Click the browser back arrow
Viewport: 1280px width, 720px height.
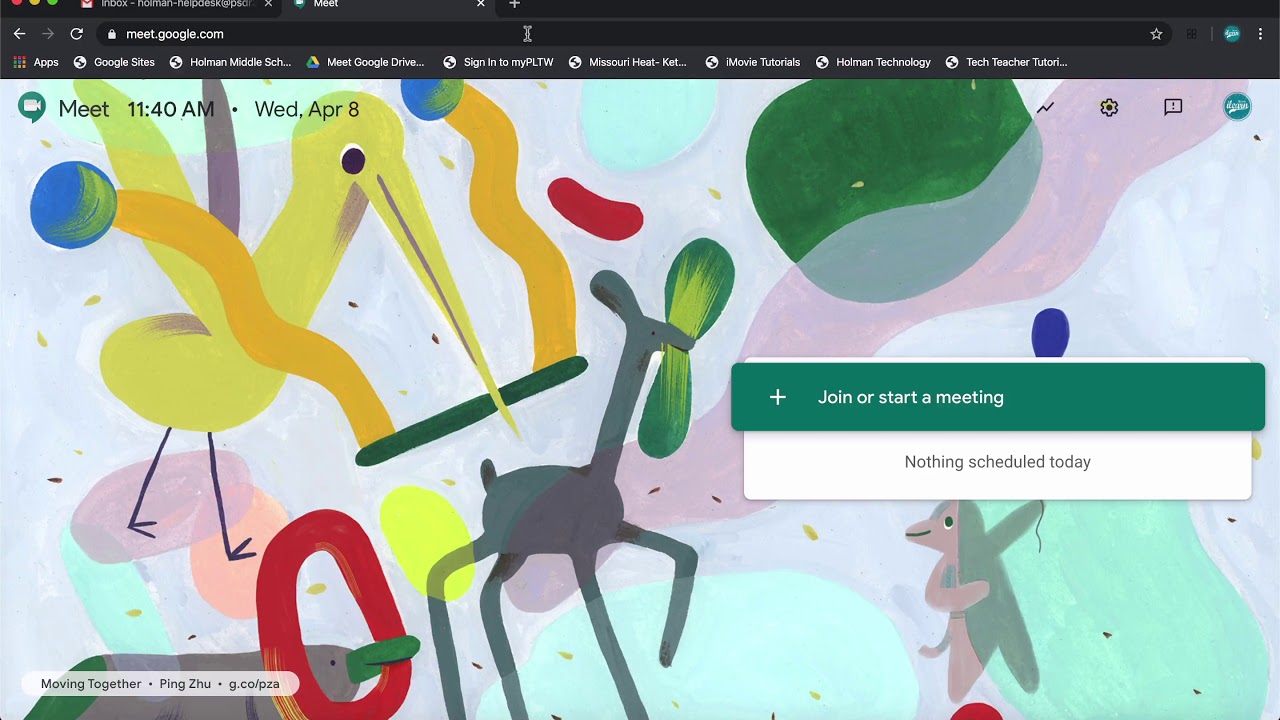tap(19, 34)
